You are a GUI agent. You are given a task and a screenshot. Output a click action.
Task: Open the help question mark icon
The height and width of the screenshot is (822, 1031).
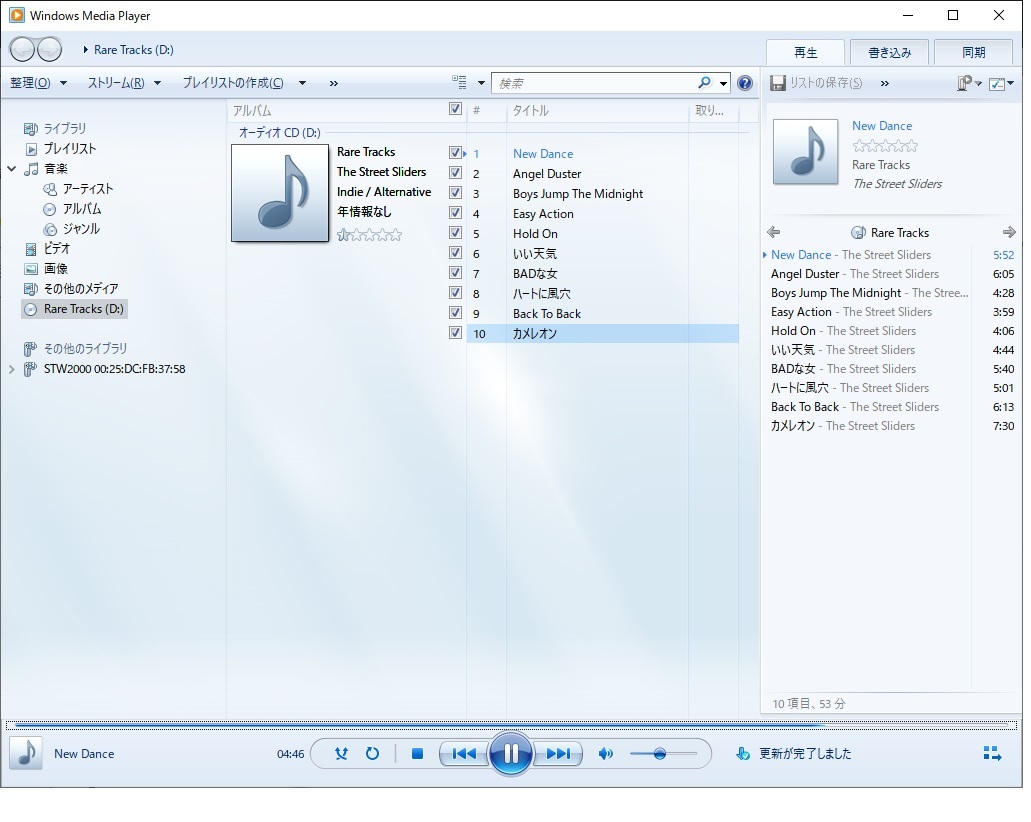[744, 83]
